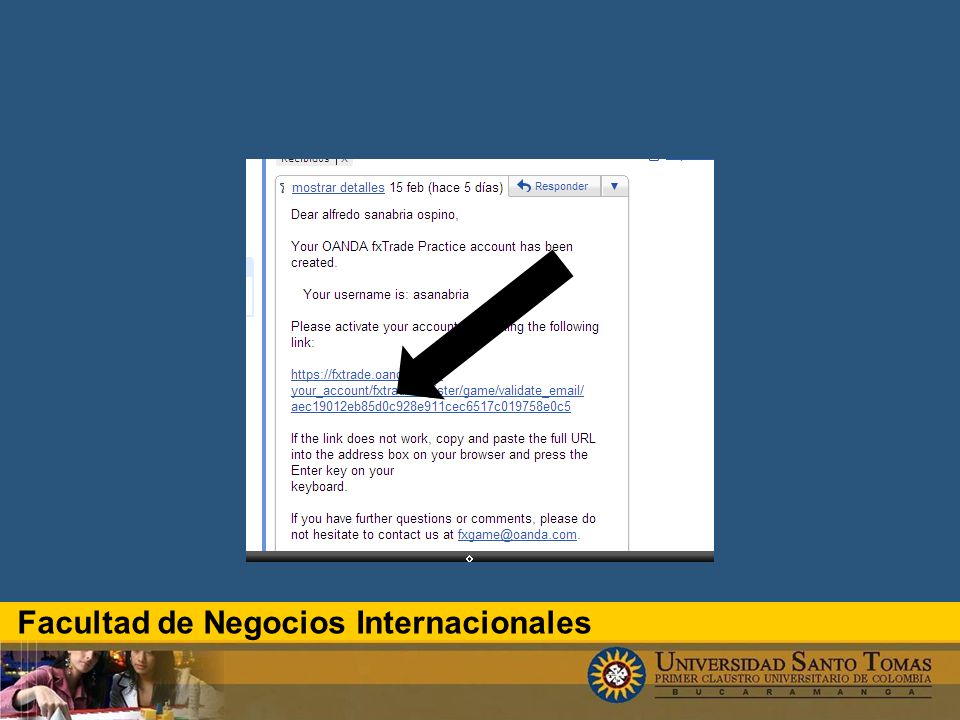Image resolution: width=960 pixels, height=720 pixels.
Task: Click the text 'Your username is: asanabria'
Action: [386, 294]
